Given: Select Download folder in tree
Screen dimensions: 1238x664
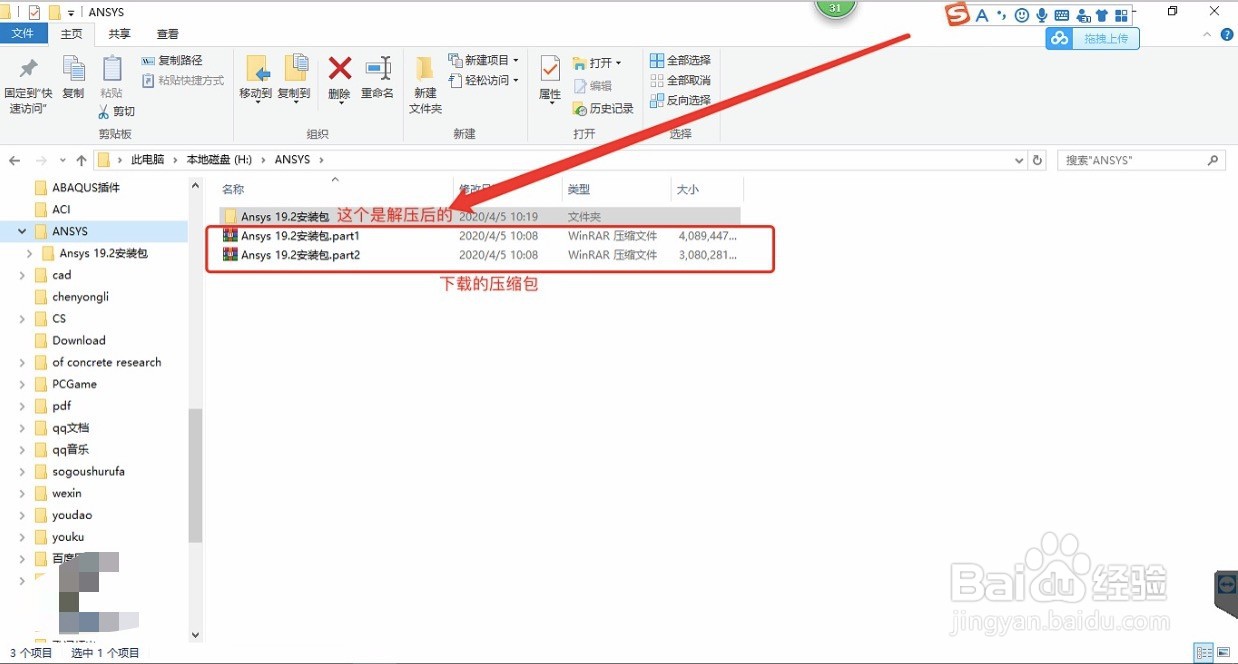Looking at the screenshot, I should pos(78,340).
